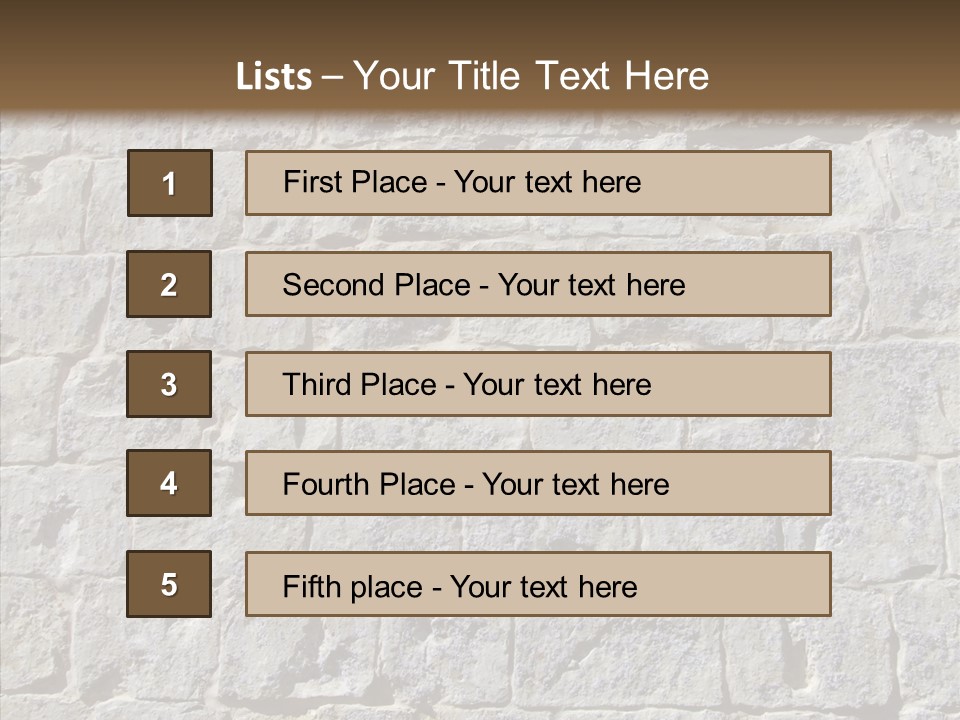
Task: Click 'Your text here' in Second Place bar
Action: click(591, 285)
